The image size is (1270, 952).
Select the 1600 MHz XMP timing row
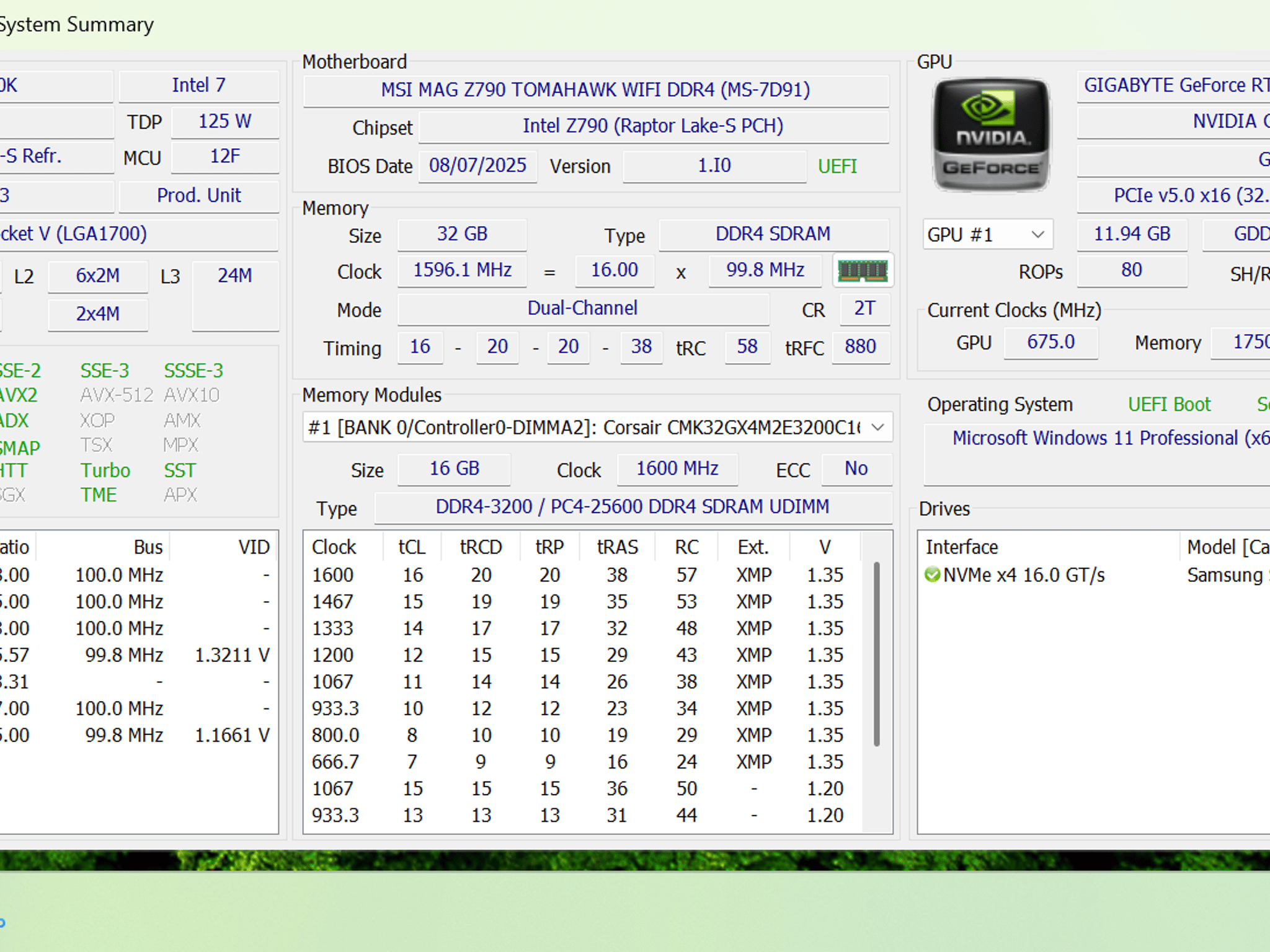[583, 575]
